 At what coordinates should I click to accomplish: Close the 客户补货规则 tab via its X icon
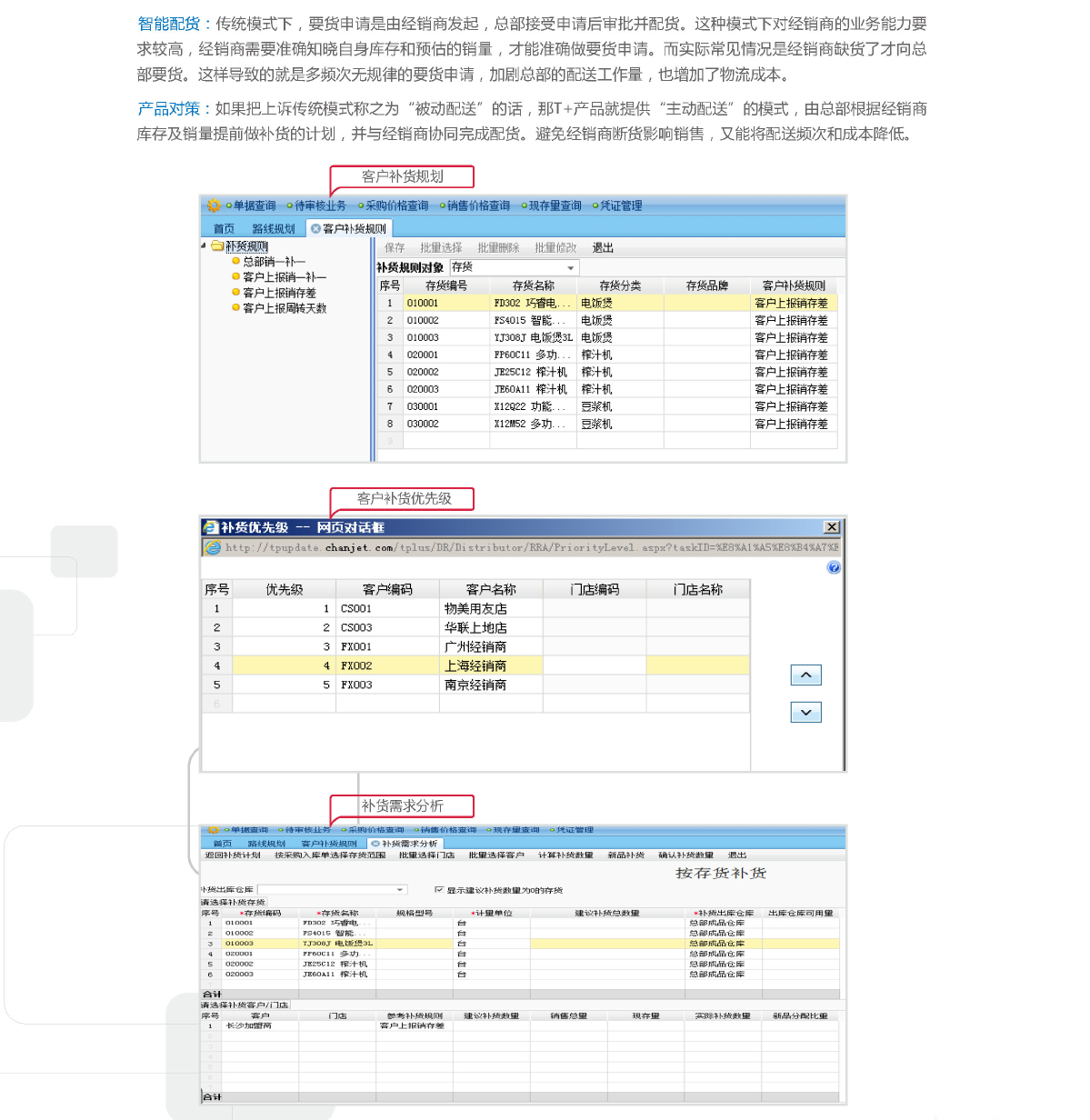click(x=315, y=229)
